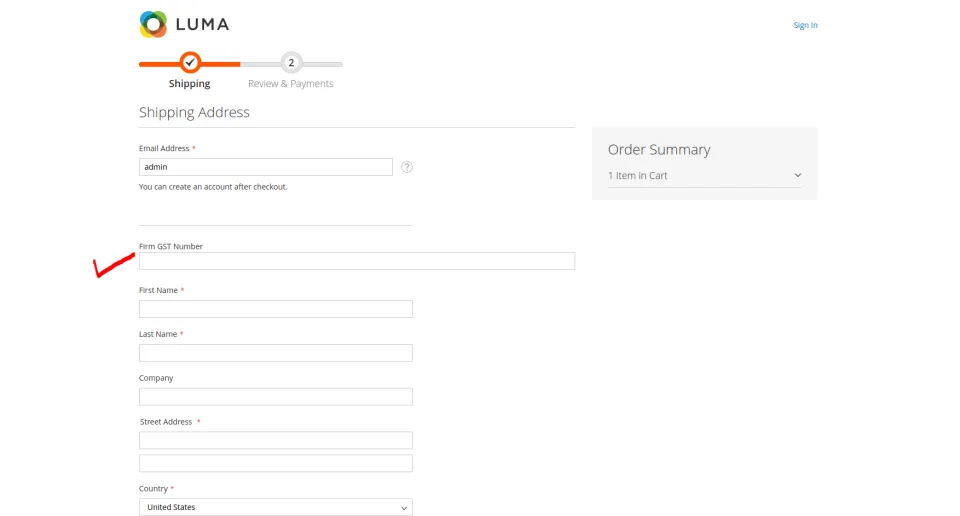Show the email help tooltip icon

(x=407, y=166)
